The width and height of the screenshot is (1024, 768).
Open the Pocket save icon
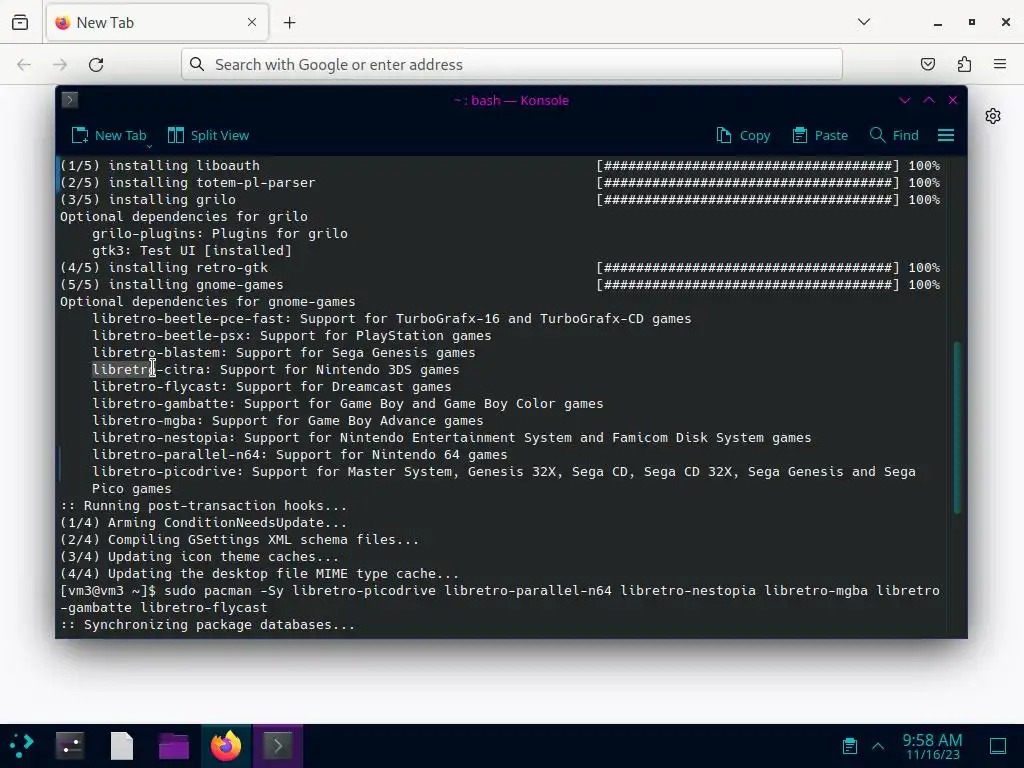pyautogui.click(x=927, y=64)
